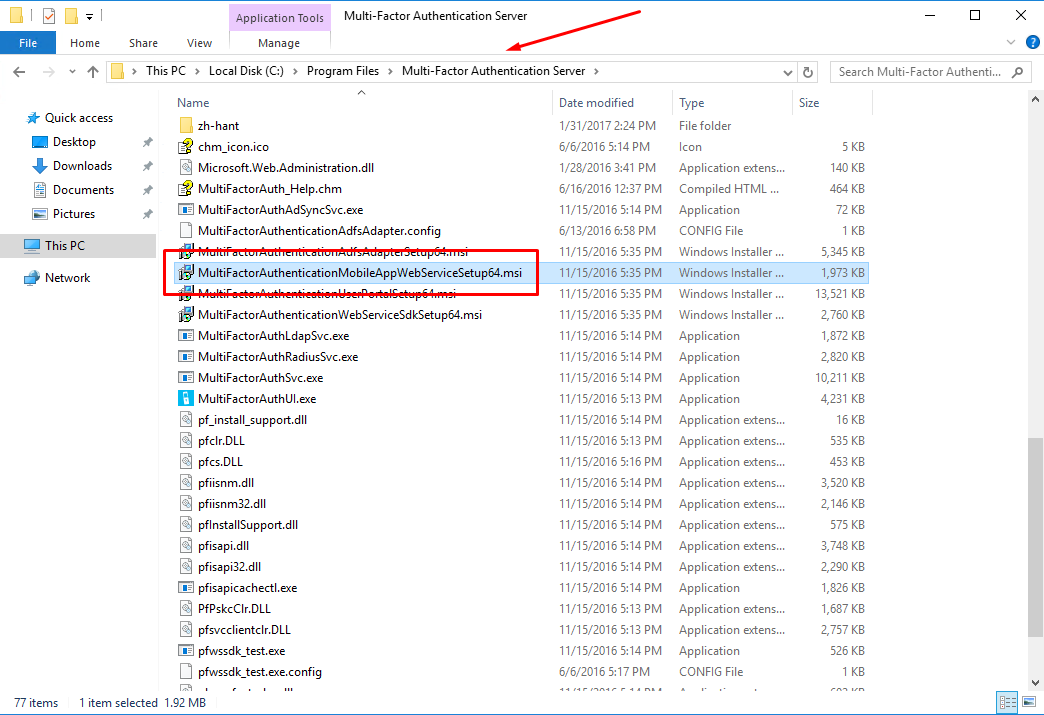Open Documents in navigation pane

[83, 190]
